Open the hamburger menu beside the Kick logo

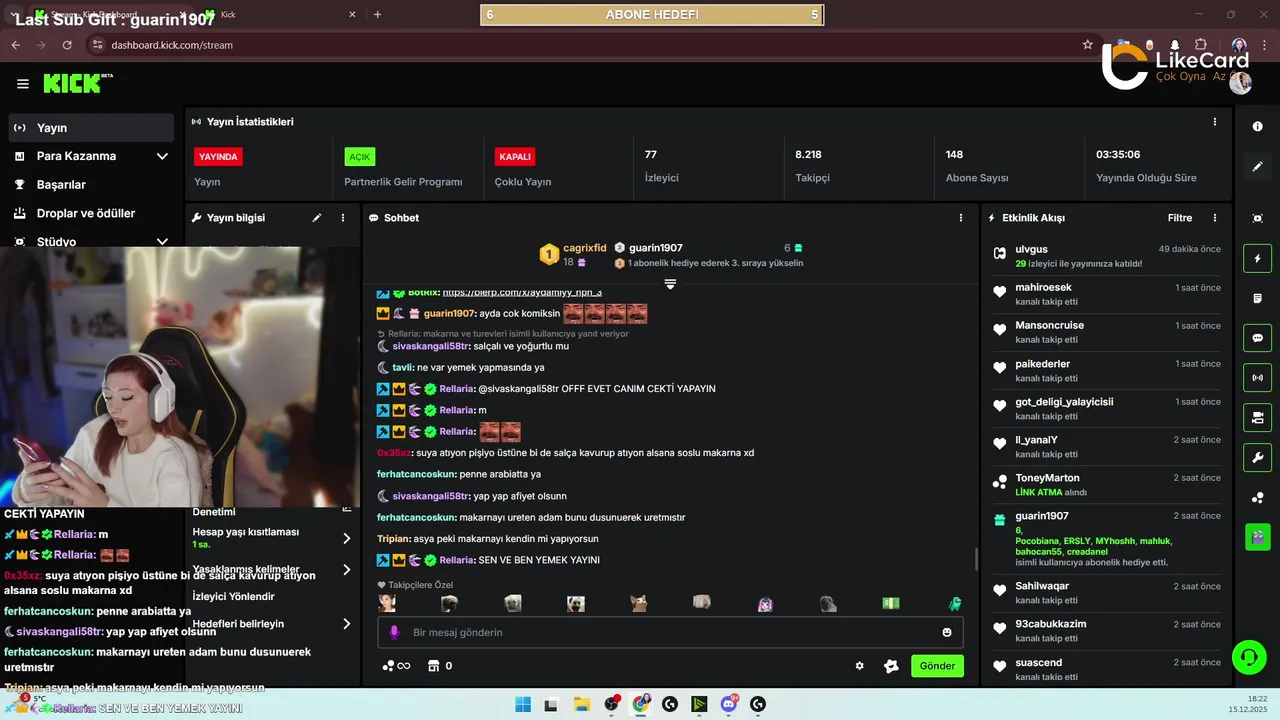tap(23, 84)
